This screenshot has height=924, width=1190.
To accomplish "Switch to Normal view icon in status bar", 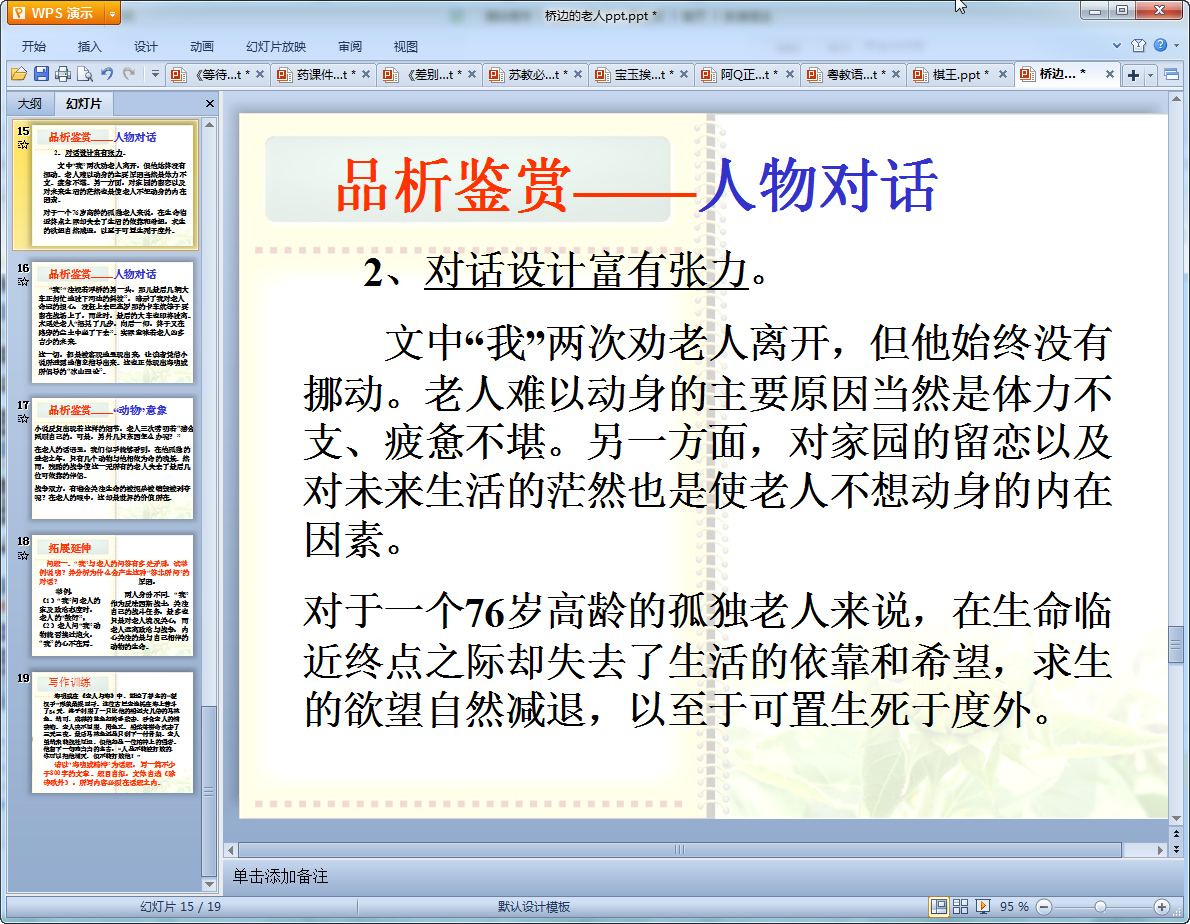I will [x=939, y=907].
